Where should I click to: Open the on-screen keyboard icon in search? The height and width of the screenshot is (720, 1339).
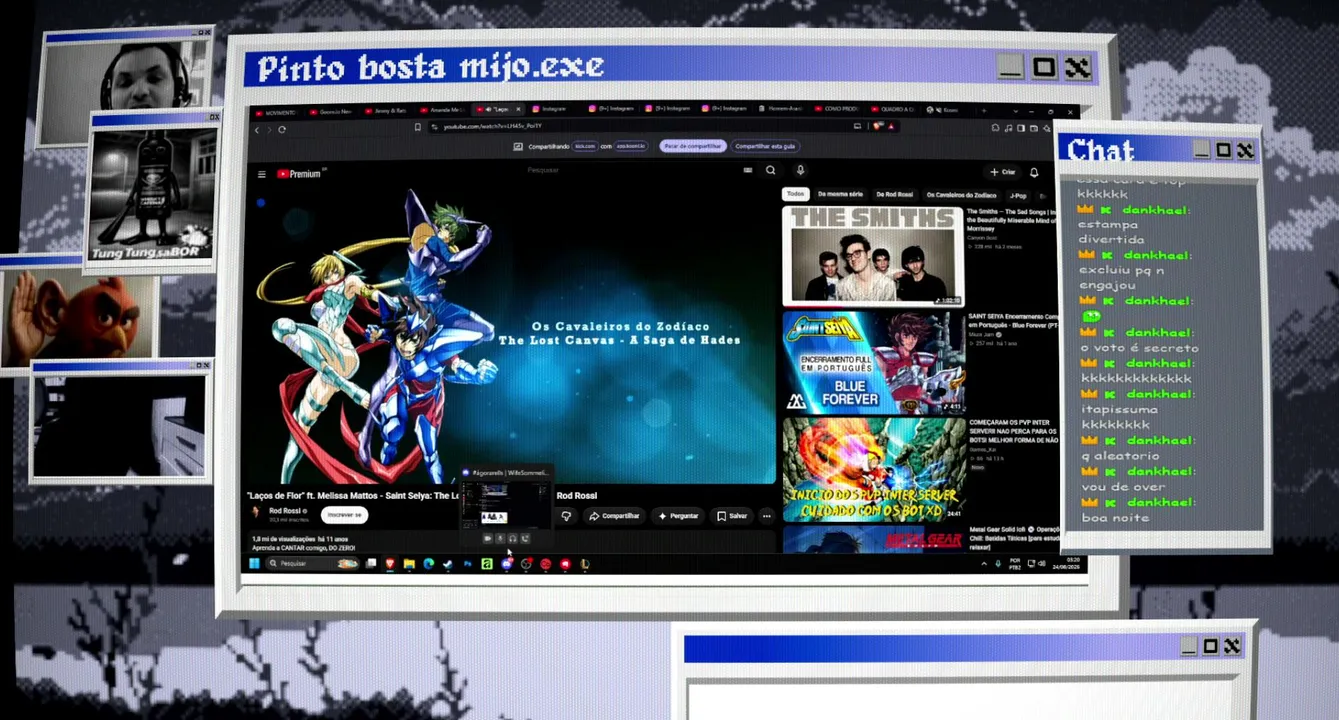click(x=747, y=170)
